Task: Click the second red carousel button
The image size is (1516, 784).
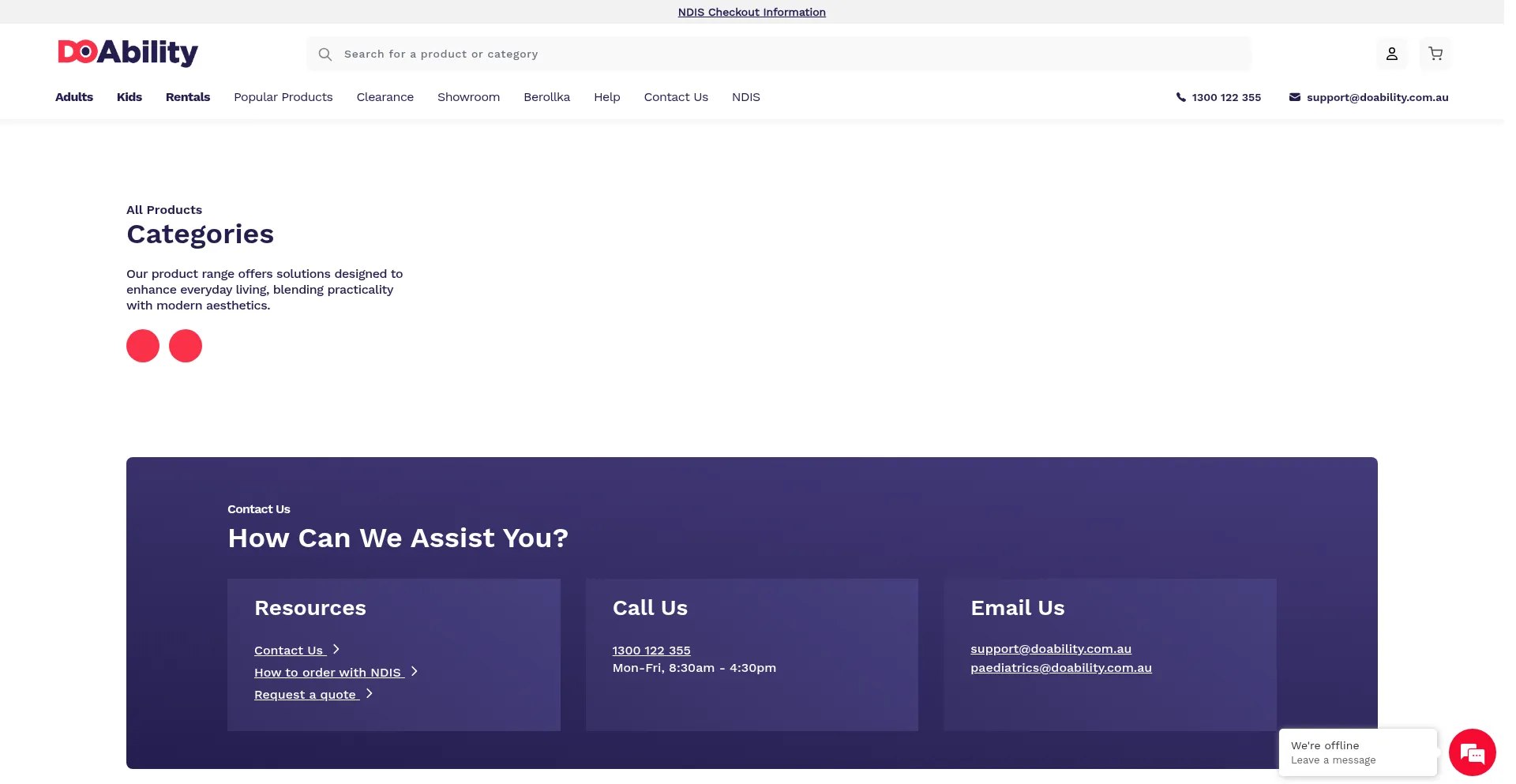Action: point(186,346)
